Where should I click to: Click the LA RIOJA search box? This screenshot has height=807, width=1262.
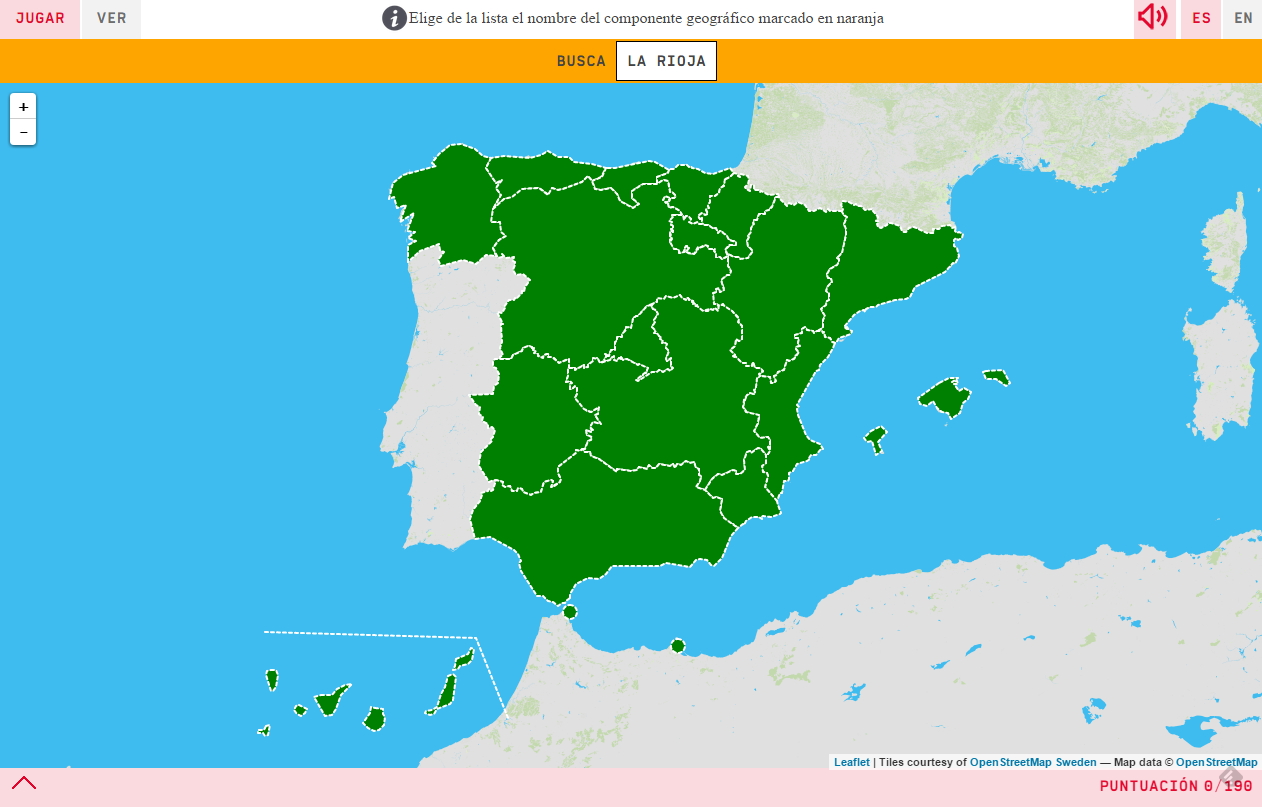point(666,60)
